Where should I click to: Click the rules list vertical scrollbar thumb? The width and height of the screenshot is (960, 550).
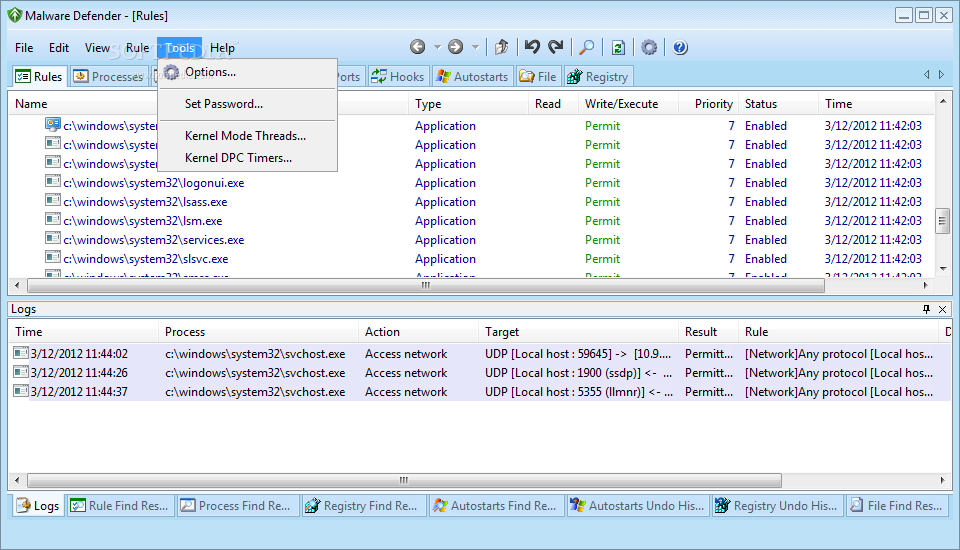943,221
